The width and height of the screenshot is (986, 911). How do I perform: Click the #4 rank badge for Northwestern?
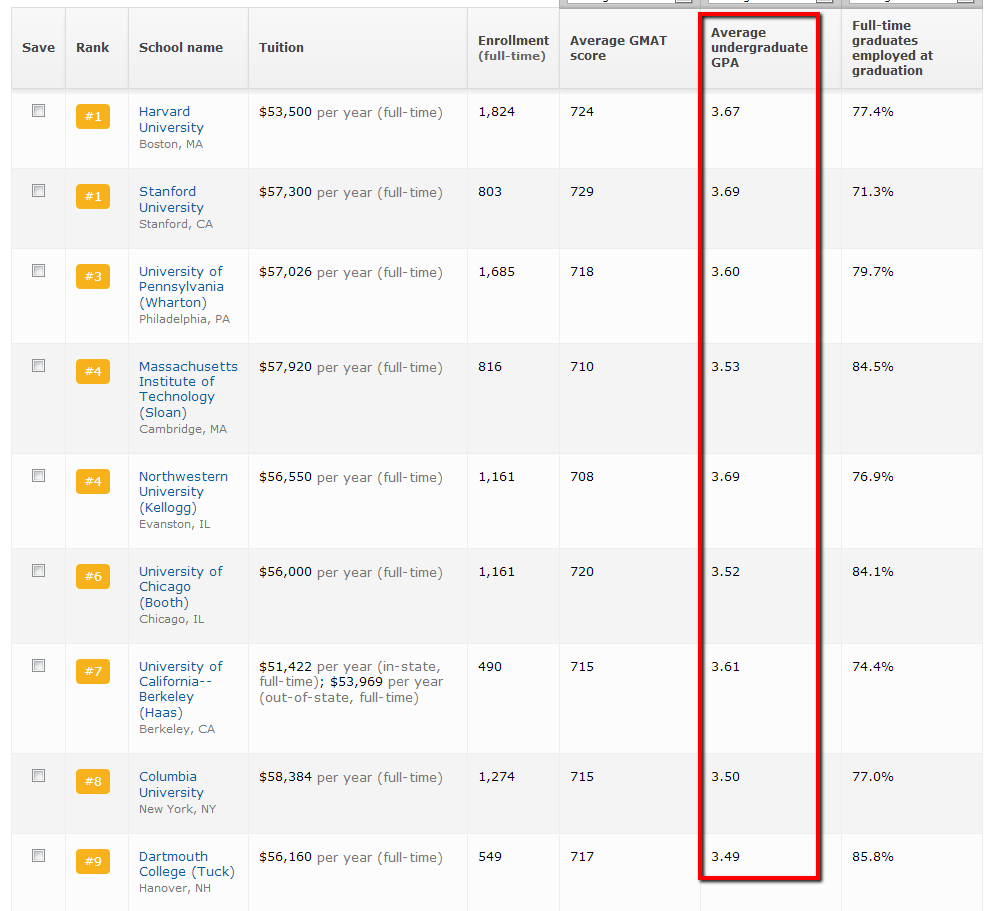(93, 481)
